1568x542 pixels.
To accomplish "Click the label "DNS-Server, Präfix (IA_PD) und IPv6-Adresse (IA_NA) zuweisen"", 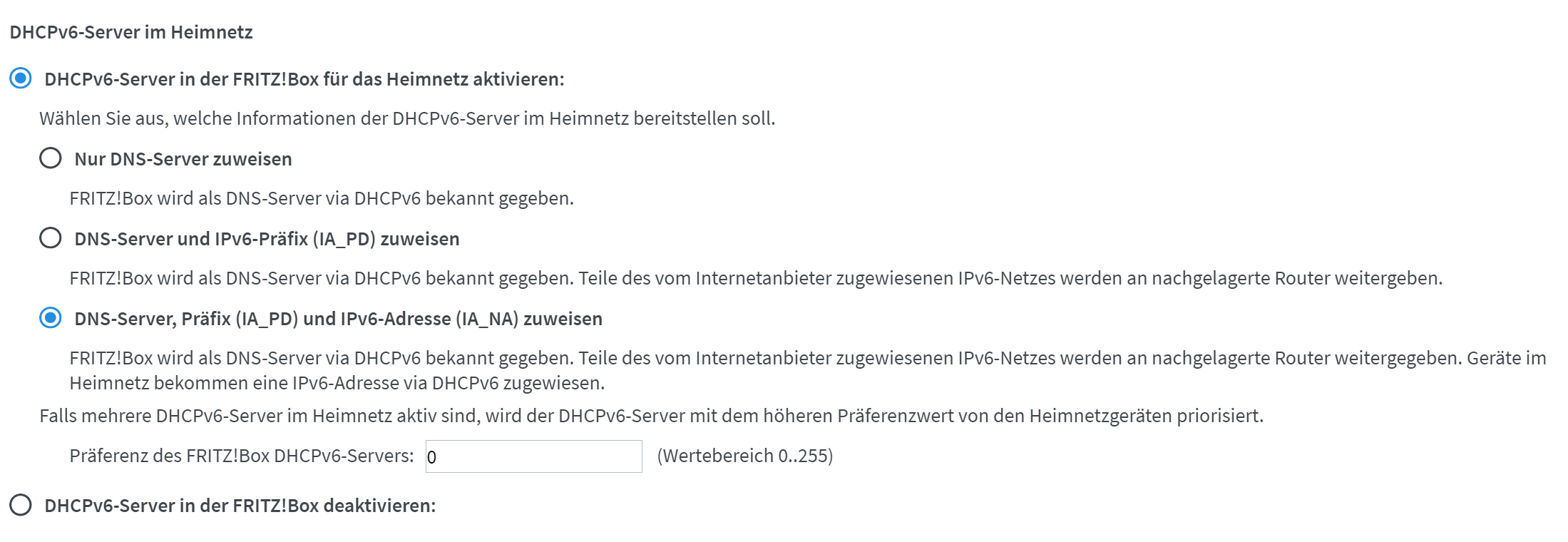I will click(x=338, y=320).
